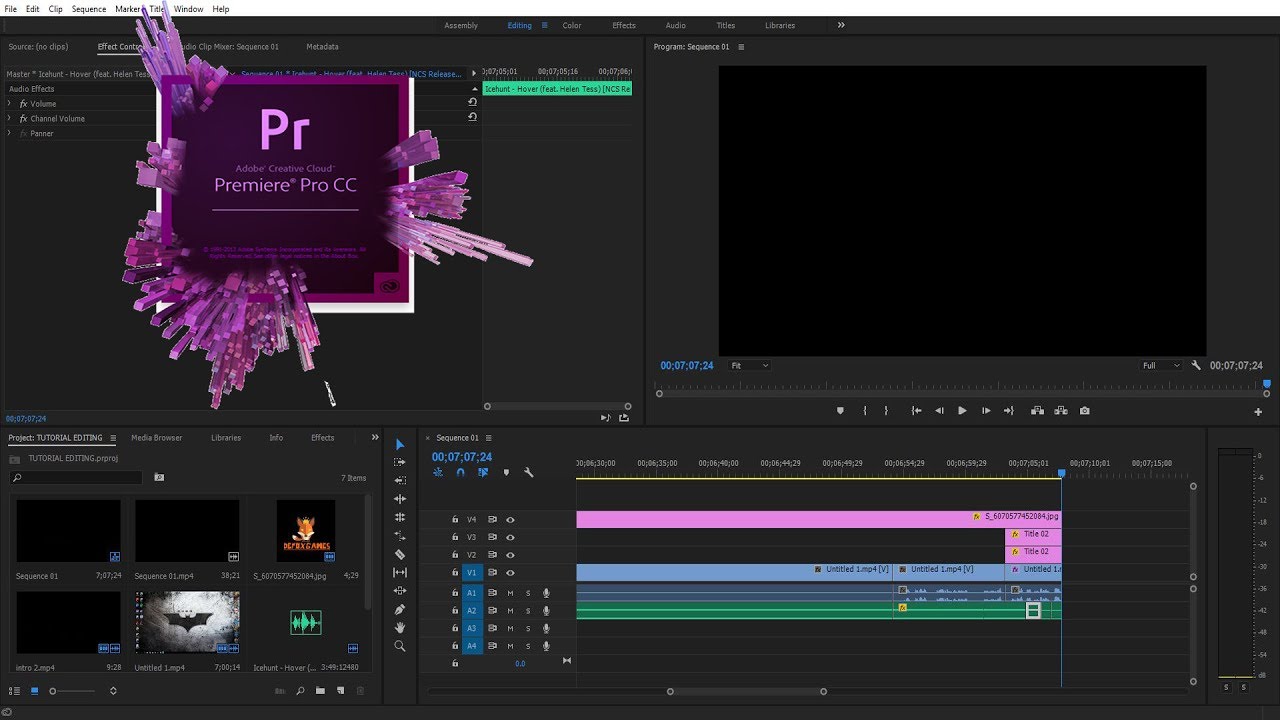The image size is (1280, 720).
Task: Open timeline display settings wrench
Action: click(x=528, y=472)
